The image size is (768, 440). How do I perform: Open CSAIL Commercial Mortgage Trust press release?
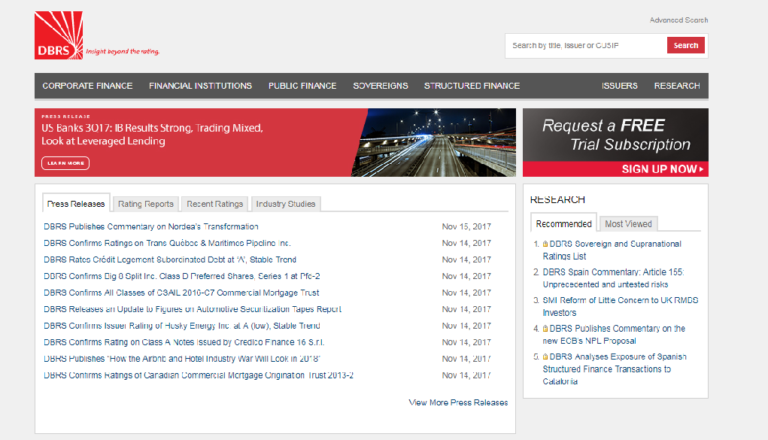pos(181,293)
